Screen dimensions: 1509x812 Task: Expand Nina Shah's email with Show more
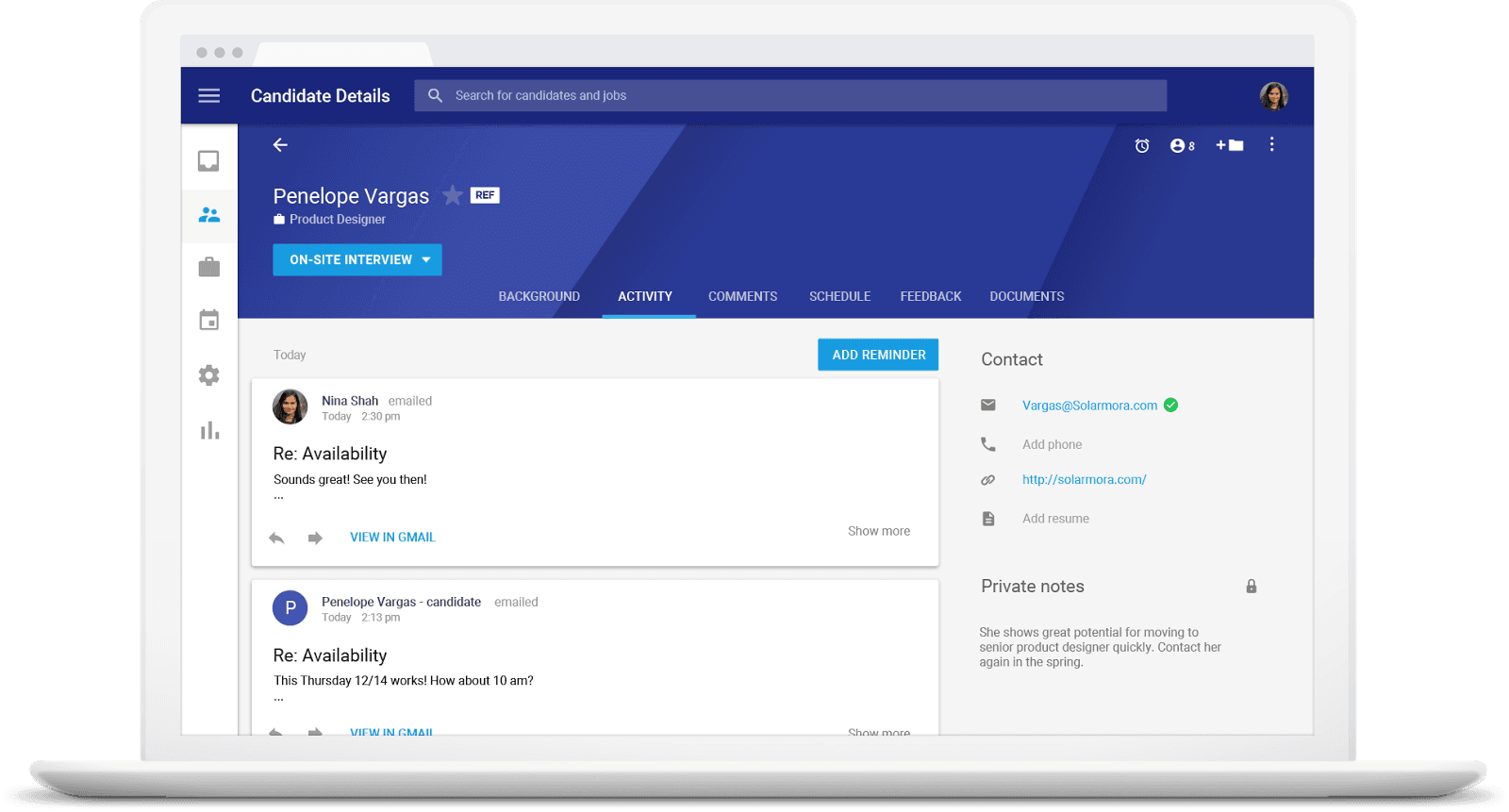click(878, 531)
